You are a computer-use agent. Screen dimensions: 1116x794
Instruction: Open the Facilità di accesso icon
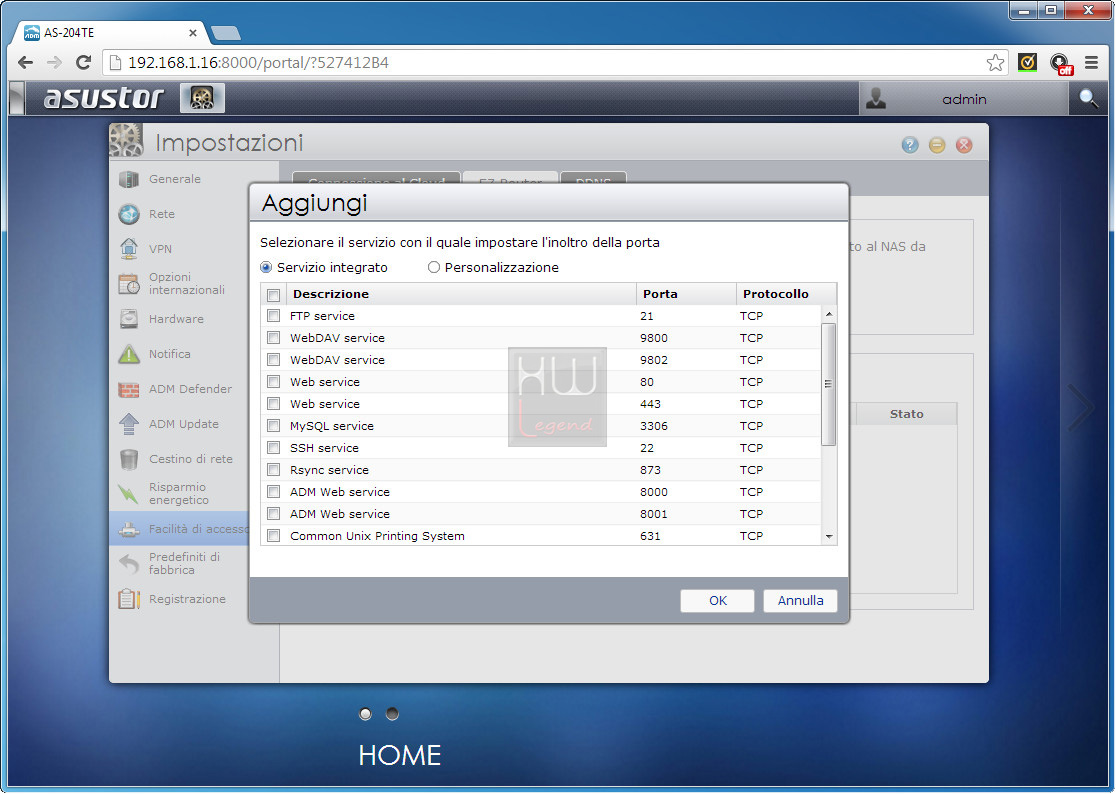tap(129, 529)
